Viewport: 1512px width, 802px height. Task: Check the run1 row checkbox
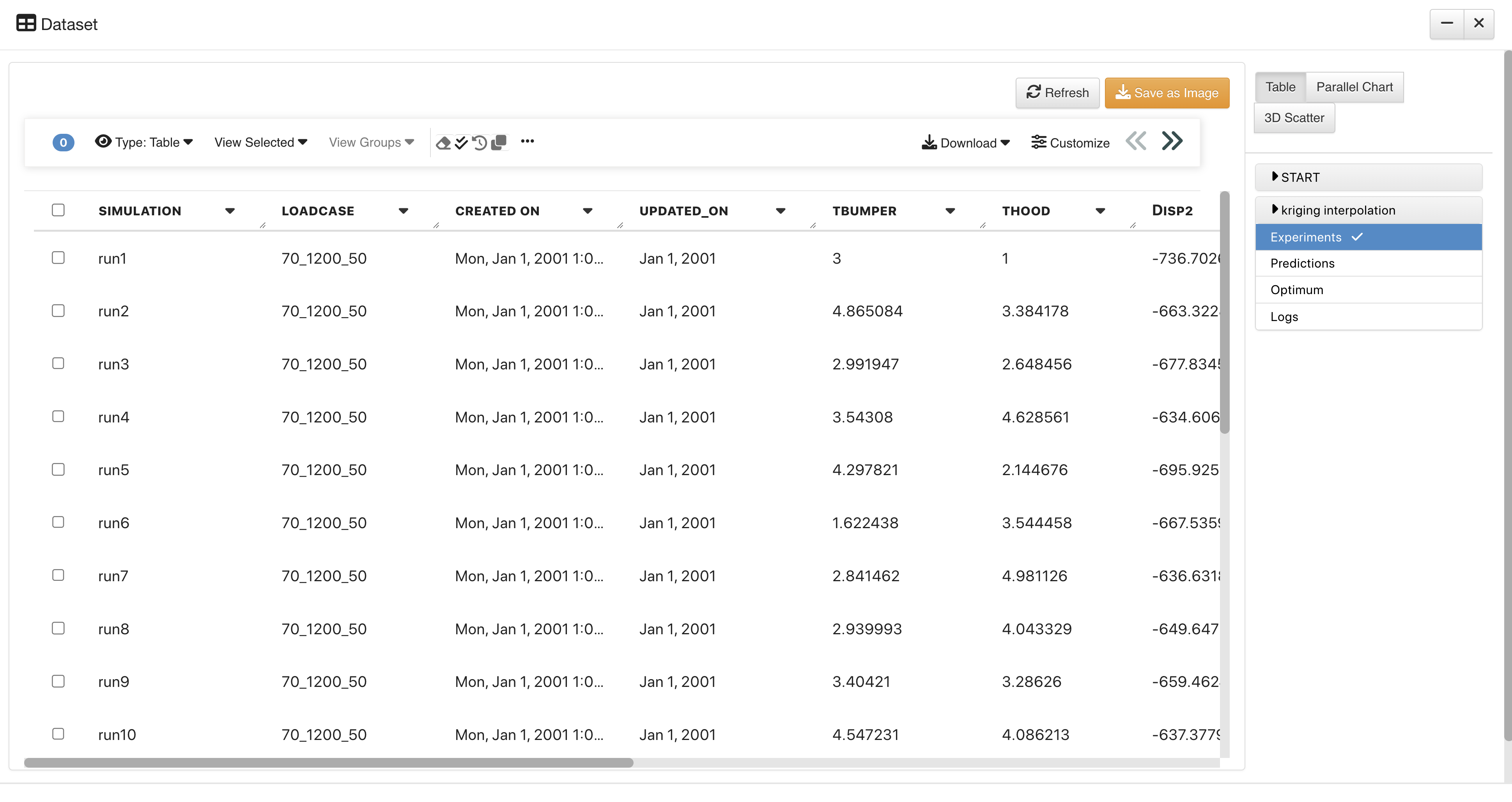[x=58, y=258]
